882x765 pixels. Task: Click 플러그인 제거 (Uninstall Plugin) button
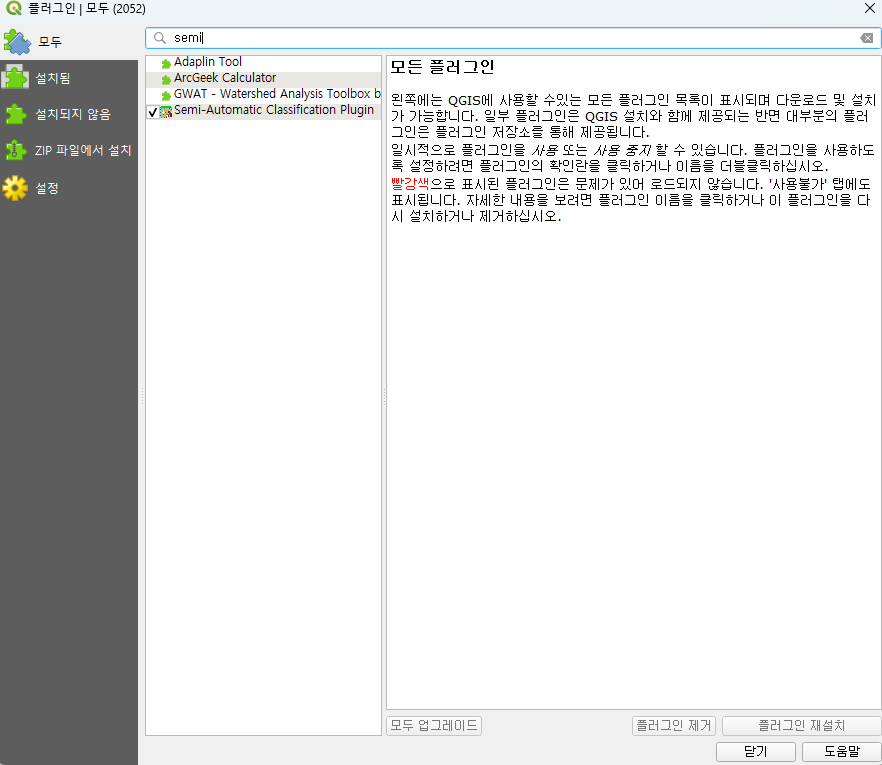(x=674, y=726)
